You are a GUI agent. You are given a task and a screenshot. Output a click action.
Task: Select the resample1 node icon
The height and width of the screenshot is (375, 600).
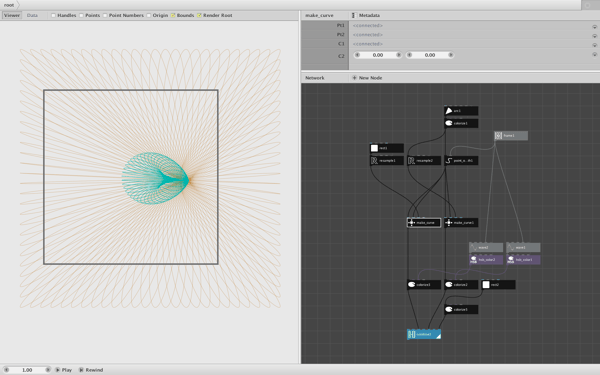click(x=374, y=160)
